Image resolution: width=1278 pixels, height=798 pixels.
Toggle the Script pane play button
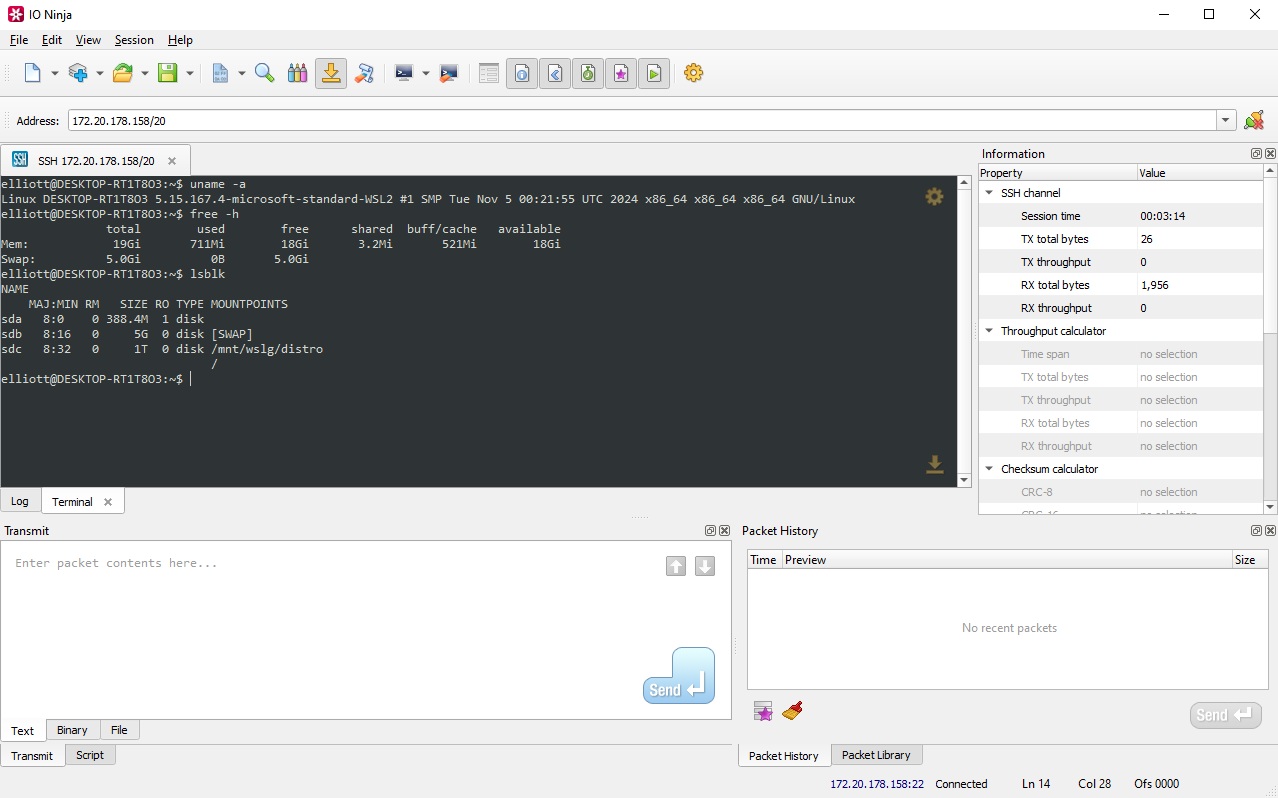654,73
